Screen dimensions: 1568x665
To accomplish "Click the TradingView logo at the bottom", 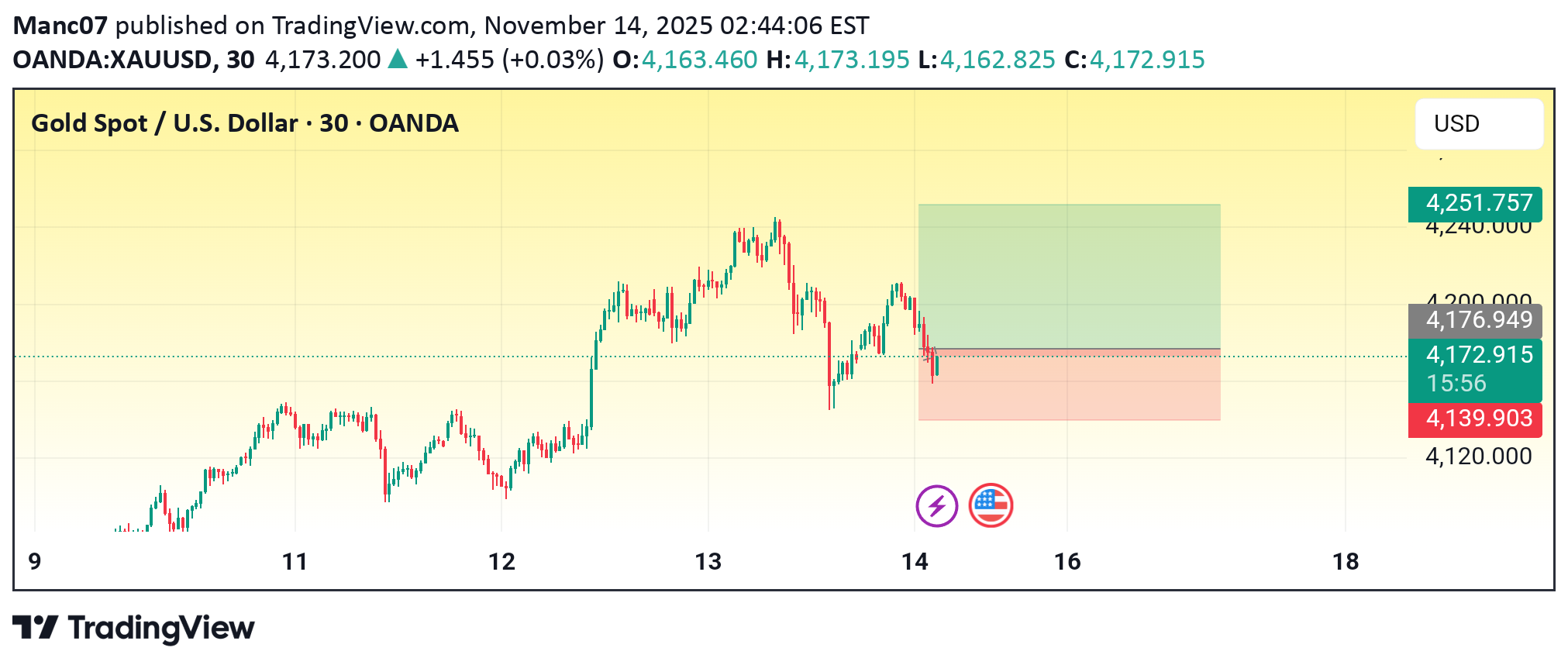I will point(133,628).
